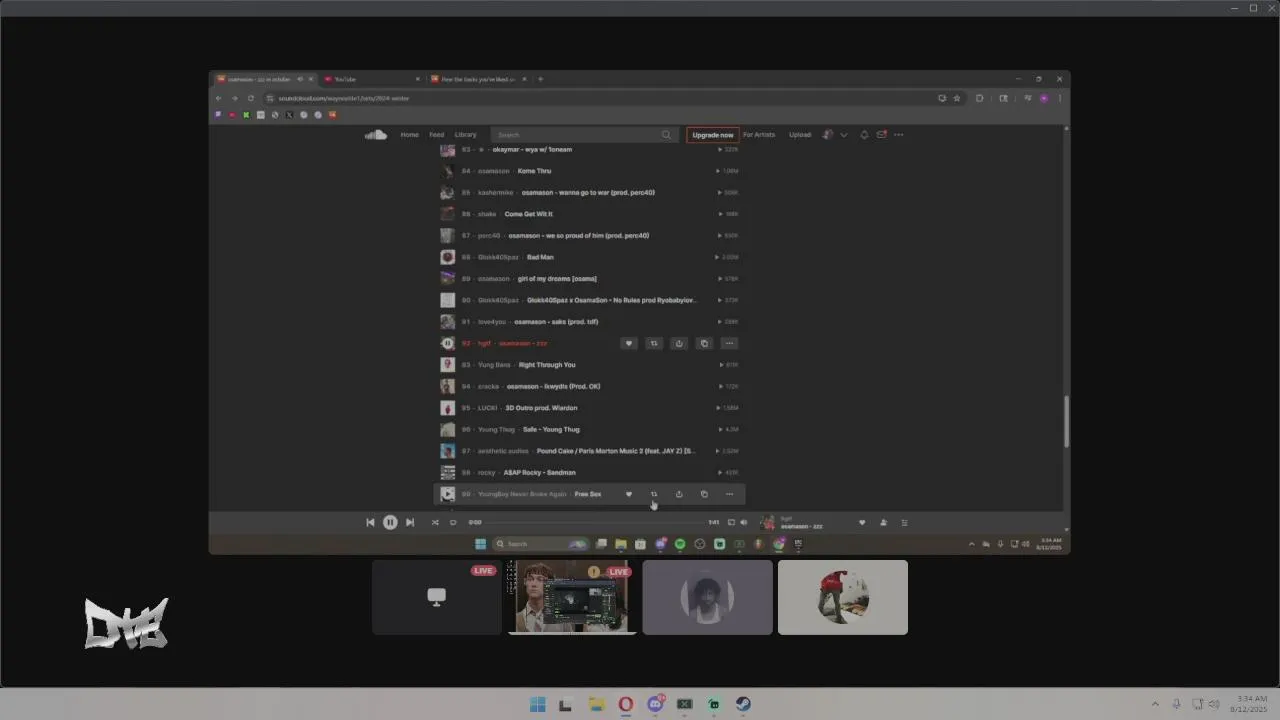This screenshot has width=1280, height=720.
Task: Copy link of Free Sex track
Action: 704,494
